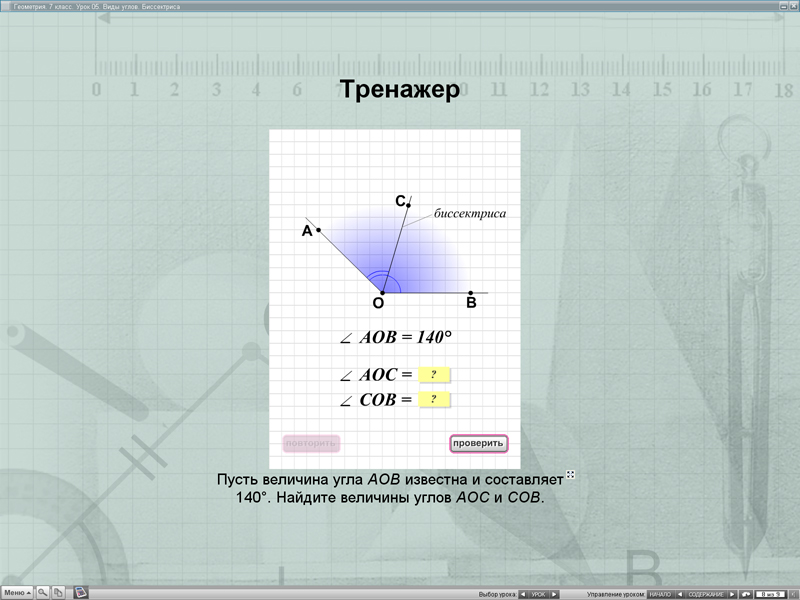Select the magnifier zoom tool
800x600 pixels.
pyautogui.click(x=42, y=593)
